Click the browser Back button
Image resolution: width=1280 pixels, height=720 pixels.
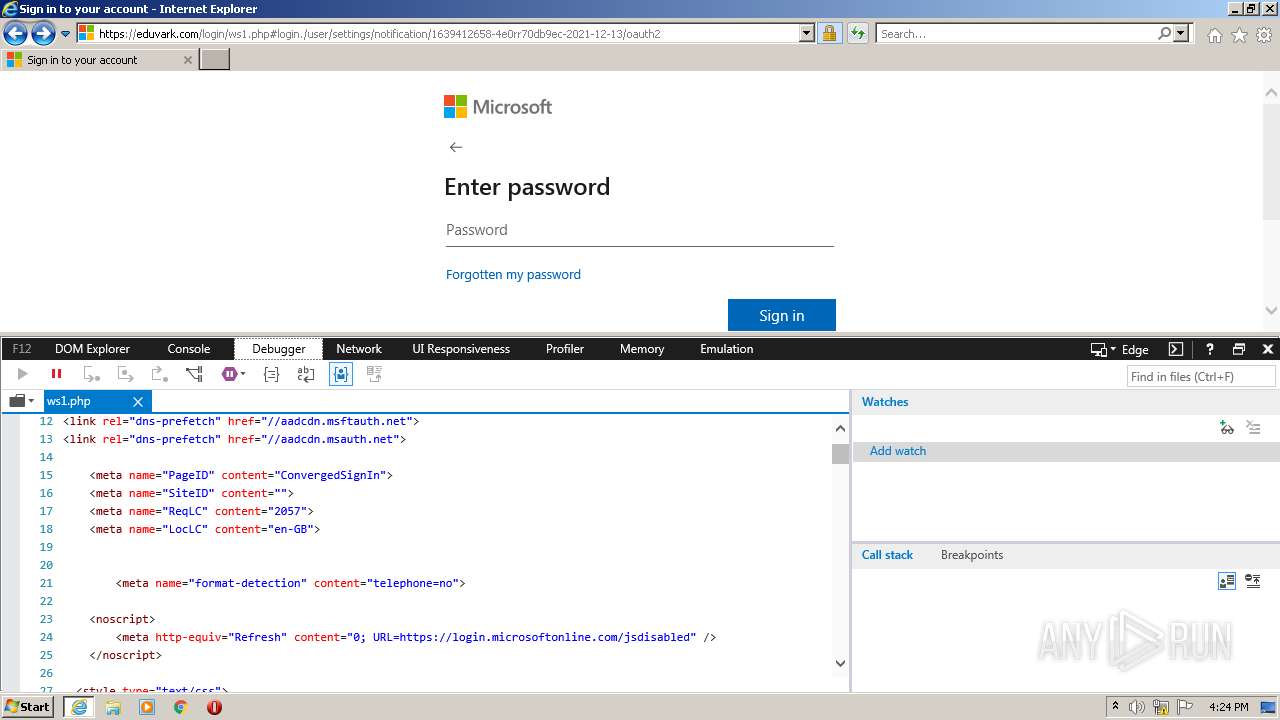pyautogui.click(x=15, y=34)
